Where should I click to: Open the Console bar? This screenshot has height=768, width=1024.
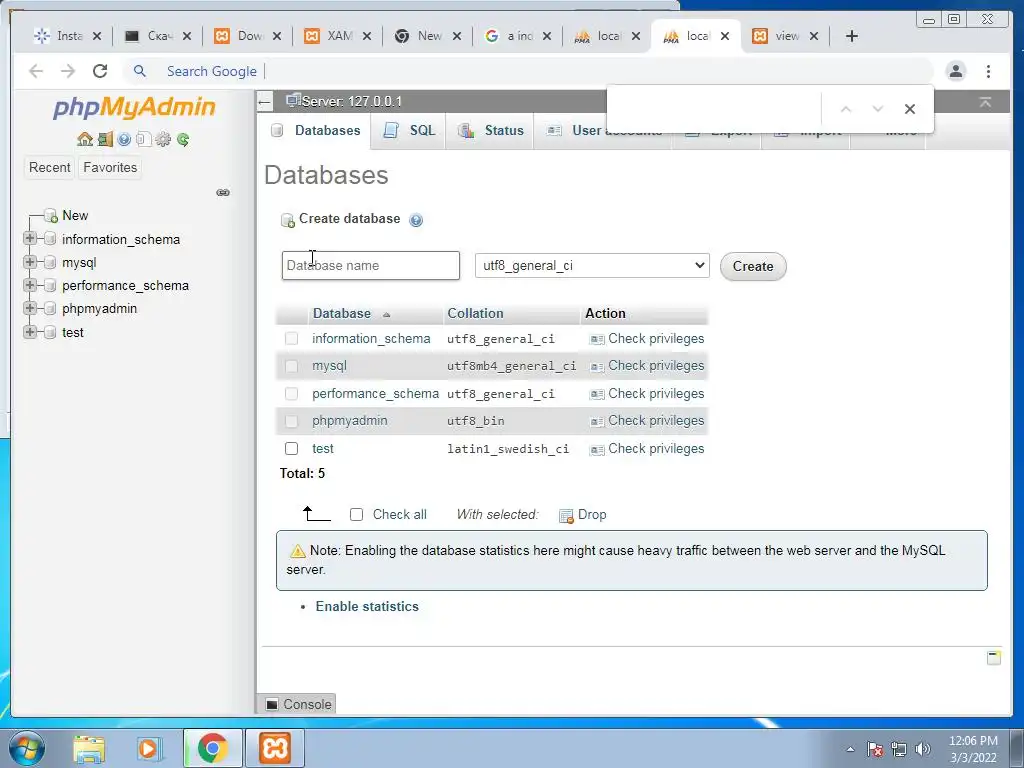pos(298,704)
